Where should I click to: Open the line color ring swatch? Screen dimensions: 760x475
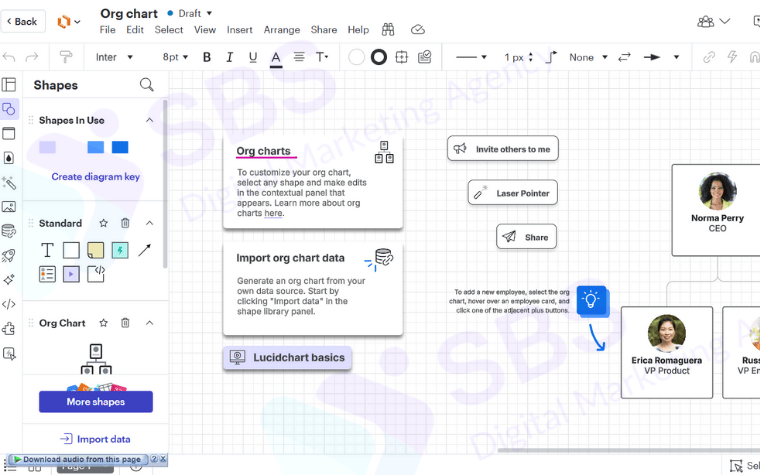pos(379,57)
